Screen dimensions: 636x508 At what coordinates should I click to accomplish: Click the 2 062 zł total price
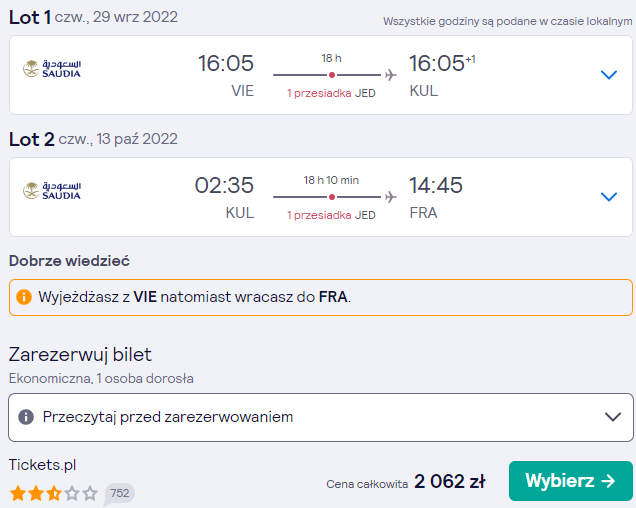click(449, 482)
